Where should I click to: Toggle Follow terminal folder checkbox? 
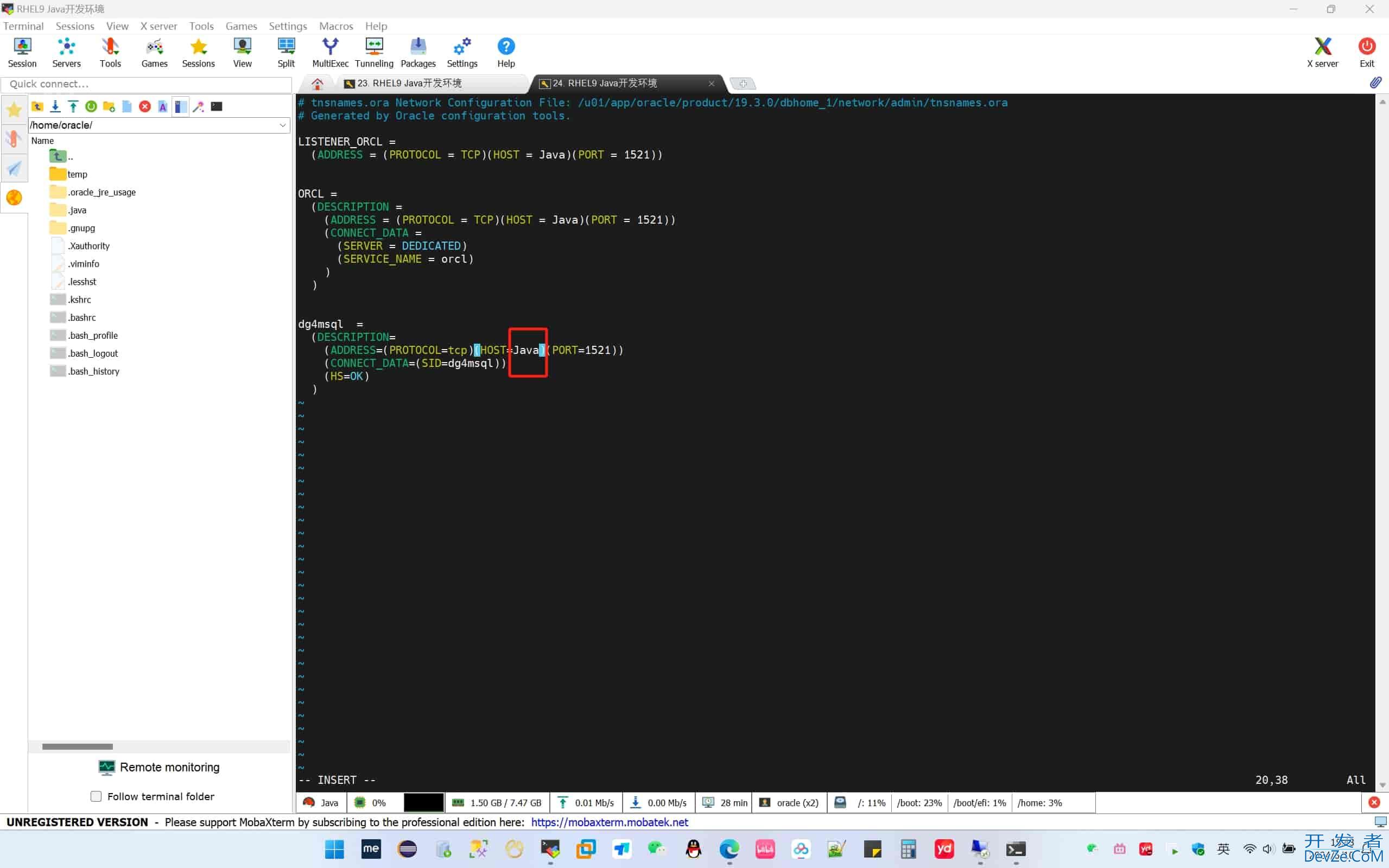(97, 796)
